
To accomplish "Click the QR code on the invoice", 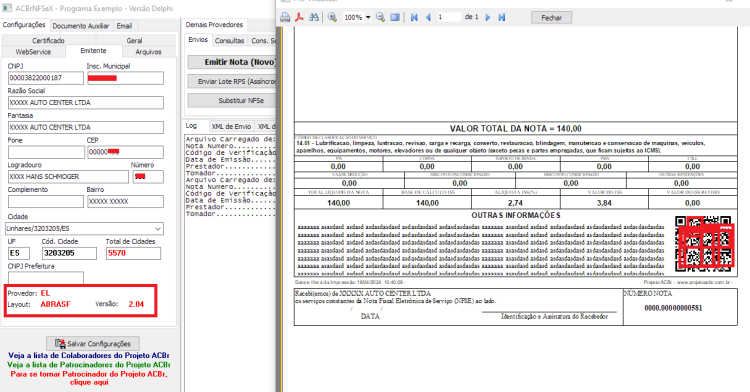I will [704, 244].
